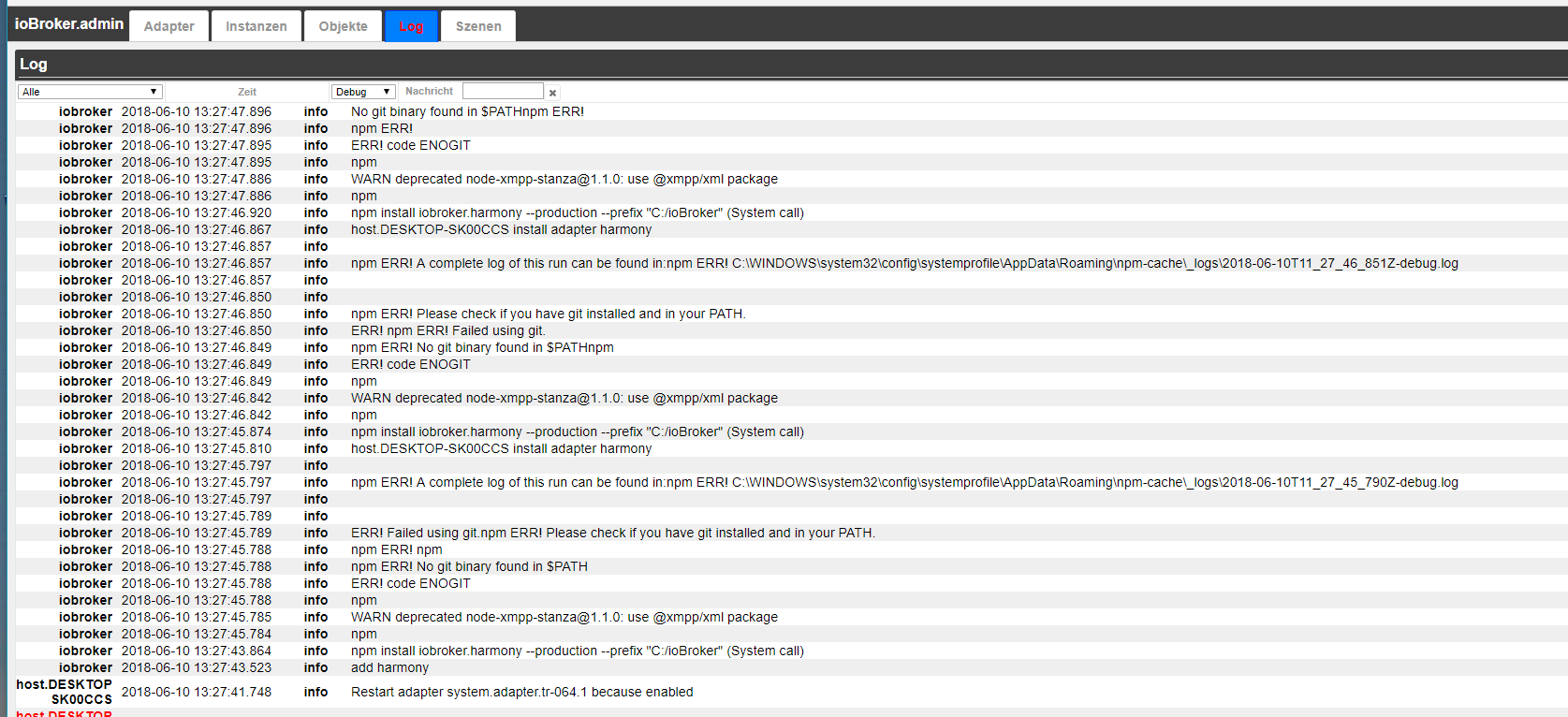This screenshot has height=717, width=1568.
Task: Click WARN deprecated message at 13:27:46.842
Action: (564, 398)
